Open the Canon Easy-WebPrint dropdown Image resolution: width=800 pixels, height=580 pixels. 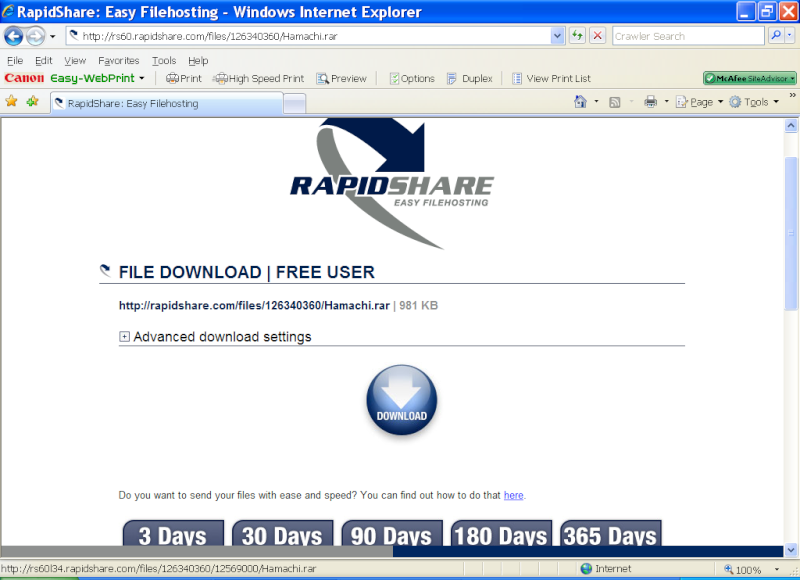coord(142,79)
